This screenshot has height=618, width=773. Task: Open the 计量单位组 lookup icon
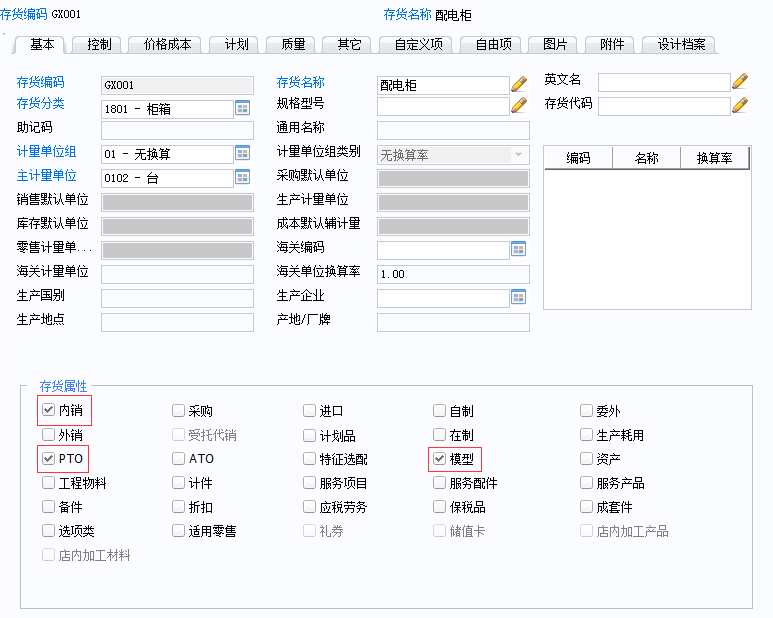point(242,153)
